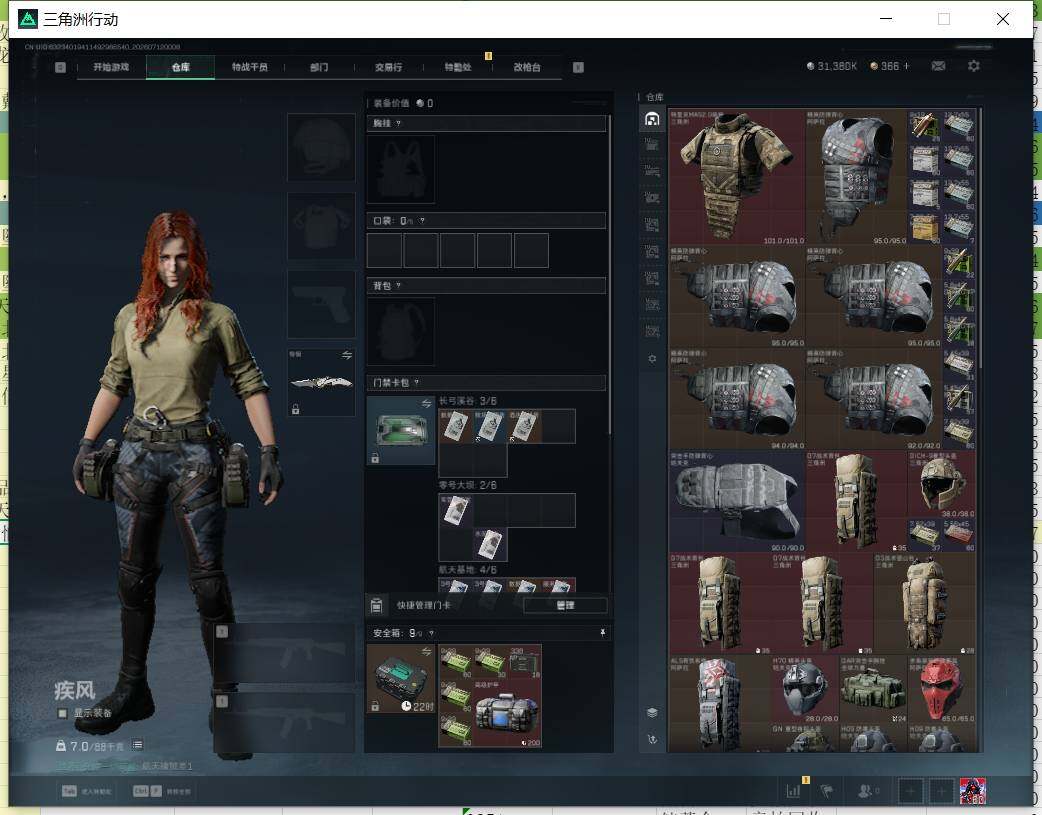Select the tan helmet 38.0/38.0
Screen dimensions: 1042x815
[942, 485]
